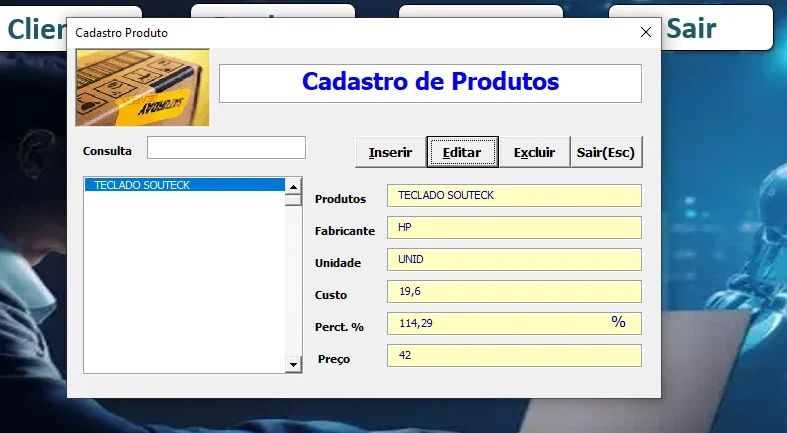Focus the Consulta search field
787x433 pixels.
[226, 148]
